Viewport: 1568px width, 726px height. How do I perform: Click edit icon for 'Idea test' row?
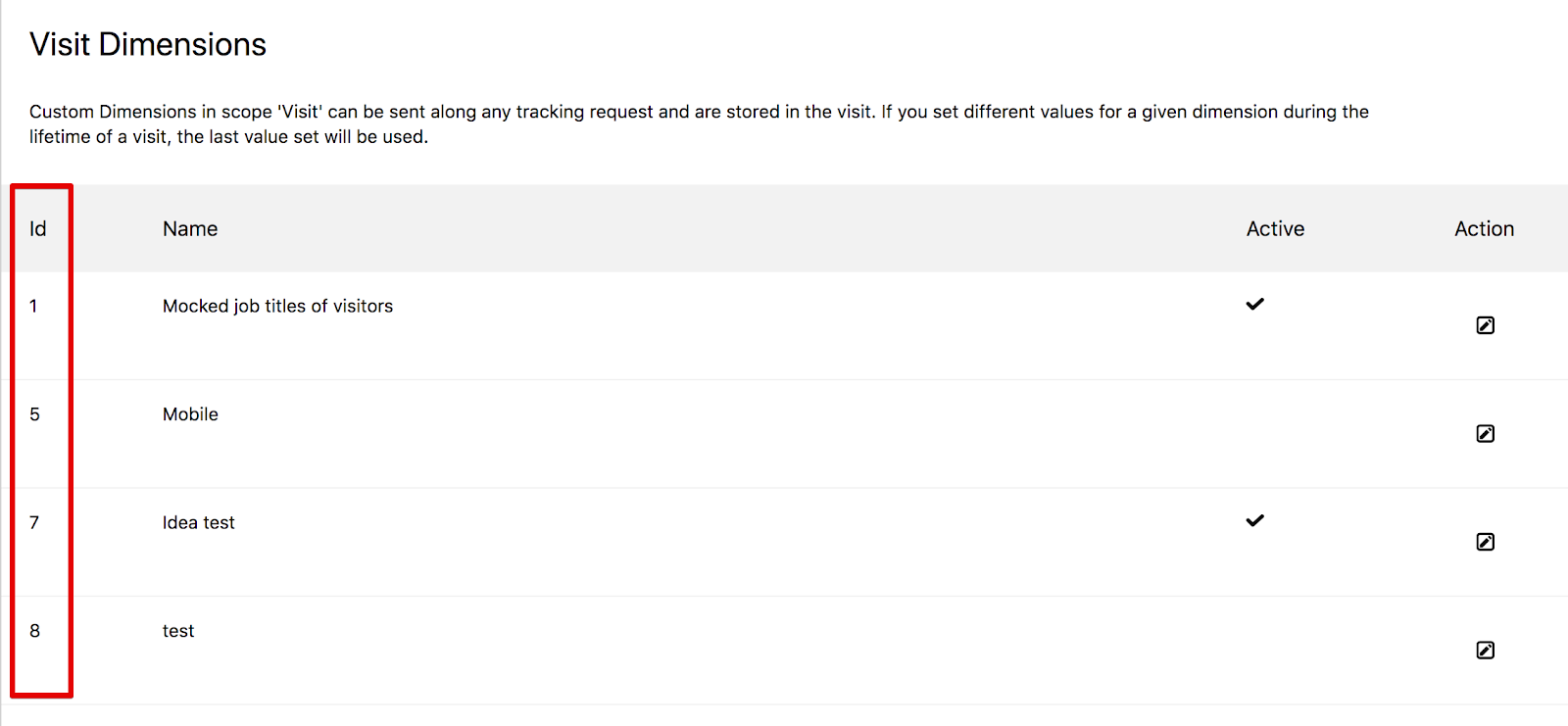[1485, 542]
